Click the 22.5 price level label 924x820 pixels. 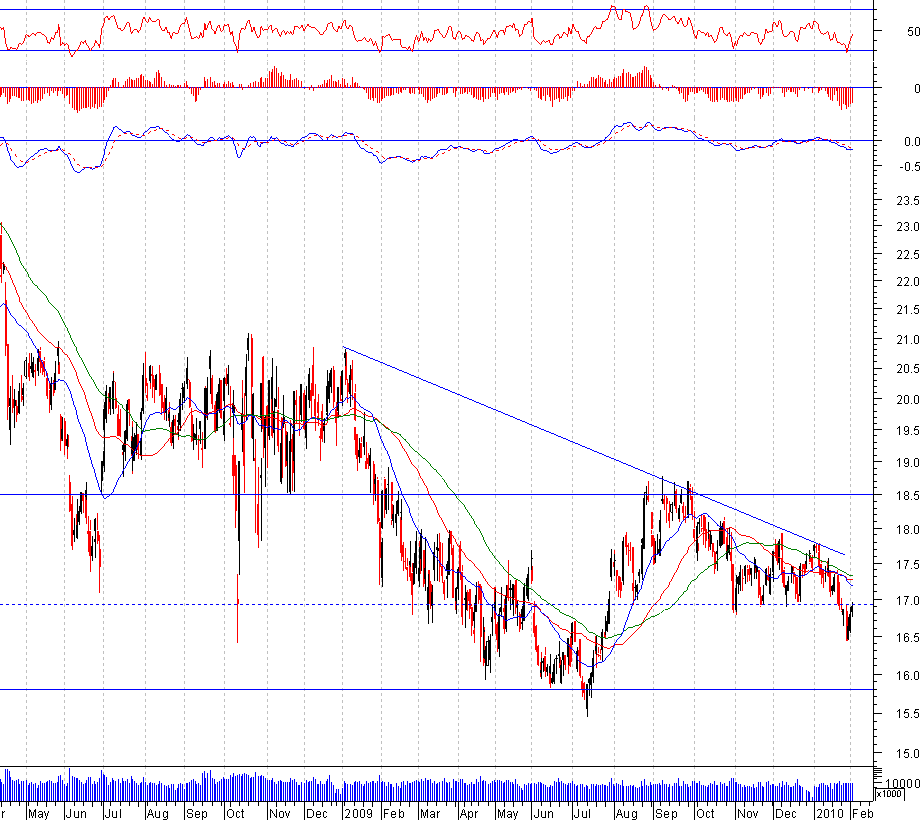click(908, 254)
